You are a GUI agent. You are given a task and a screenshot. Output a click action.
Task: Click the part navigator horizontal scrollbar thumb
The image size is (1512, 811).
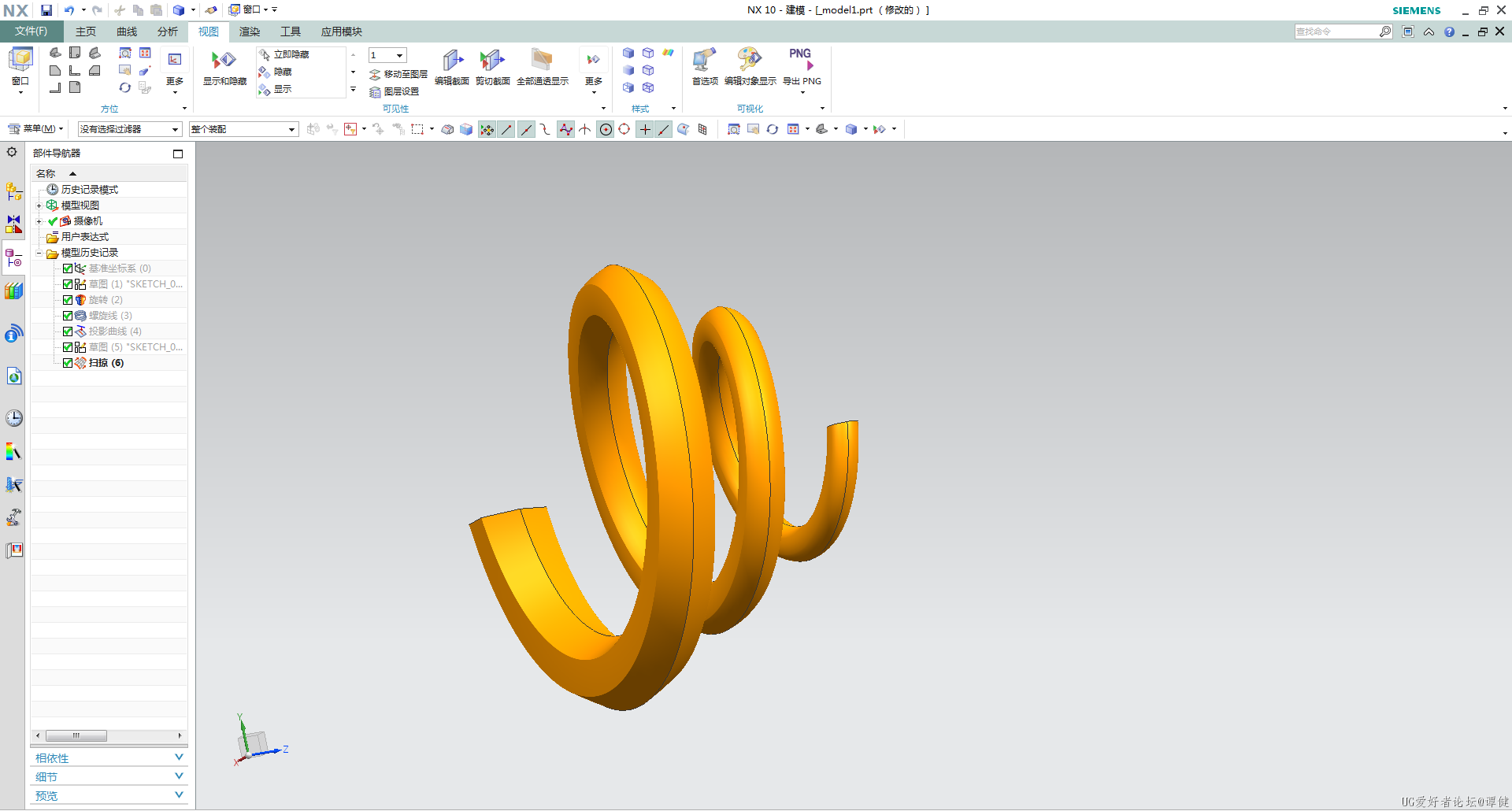pos(76,735)
